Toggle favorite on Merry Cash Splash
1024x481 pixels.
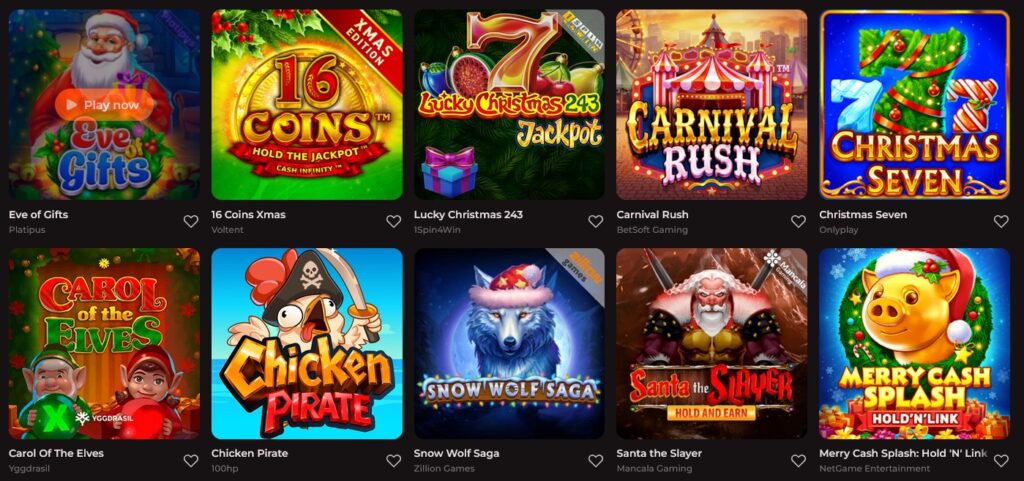(x=1001, y=461)
